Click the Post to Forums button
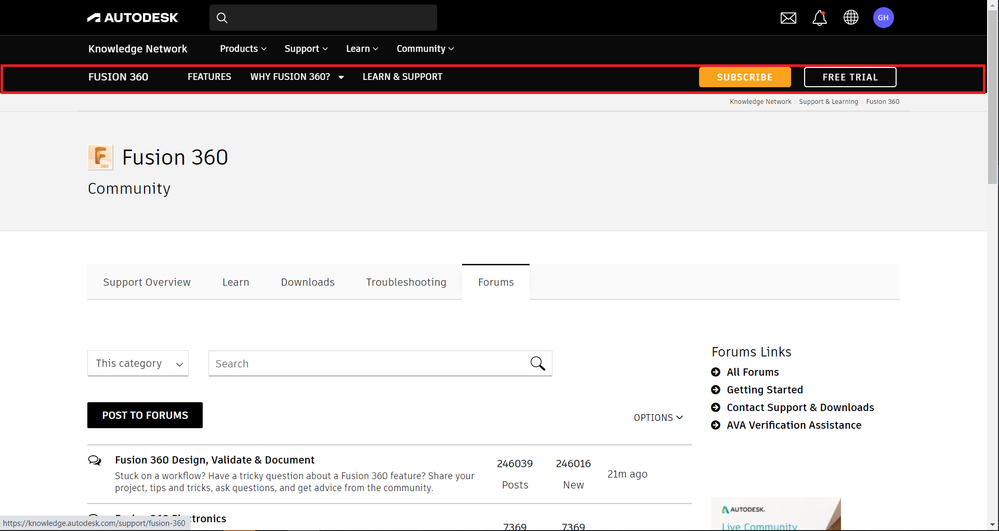The image size is (999, 531). click(145, 415)
